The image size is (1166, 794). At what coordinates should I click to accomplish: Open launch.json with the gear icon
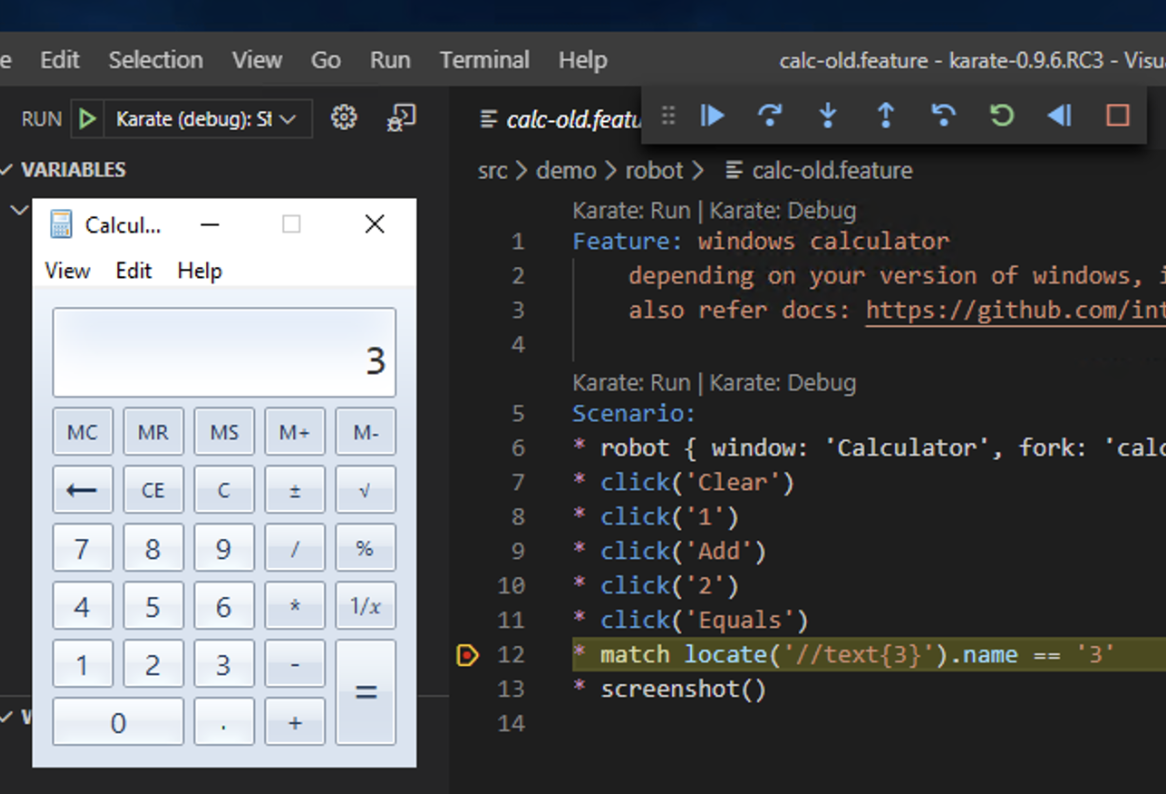[344, 117]
